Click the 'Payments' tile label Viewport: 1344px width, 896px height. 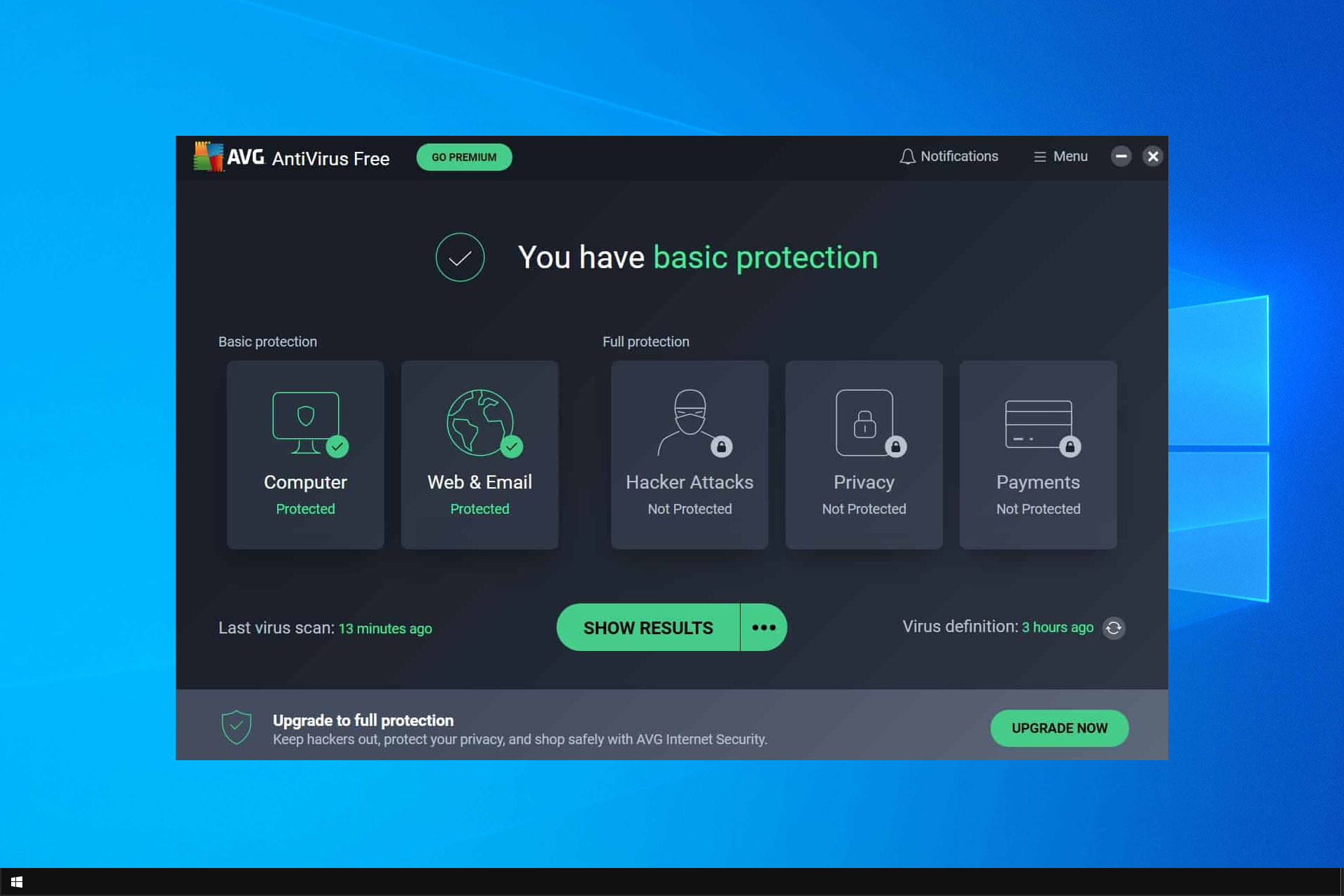(1038, 482)
